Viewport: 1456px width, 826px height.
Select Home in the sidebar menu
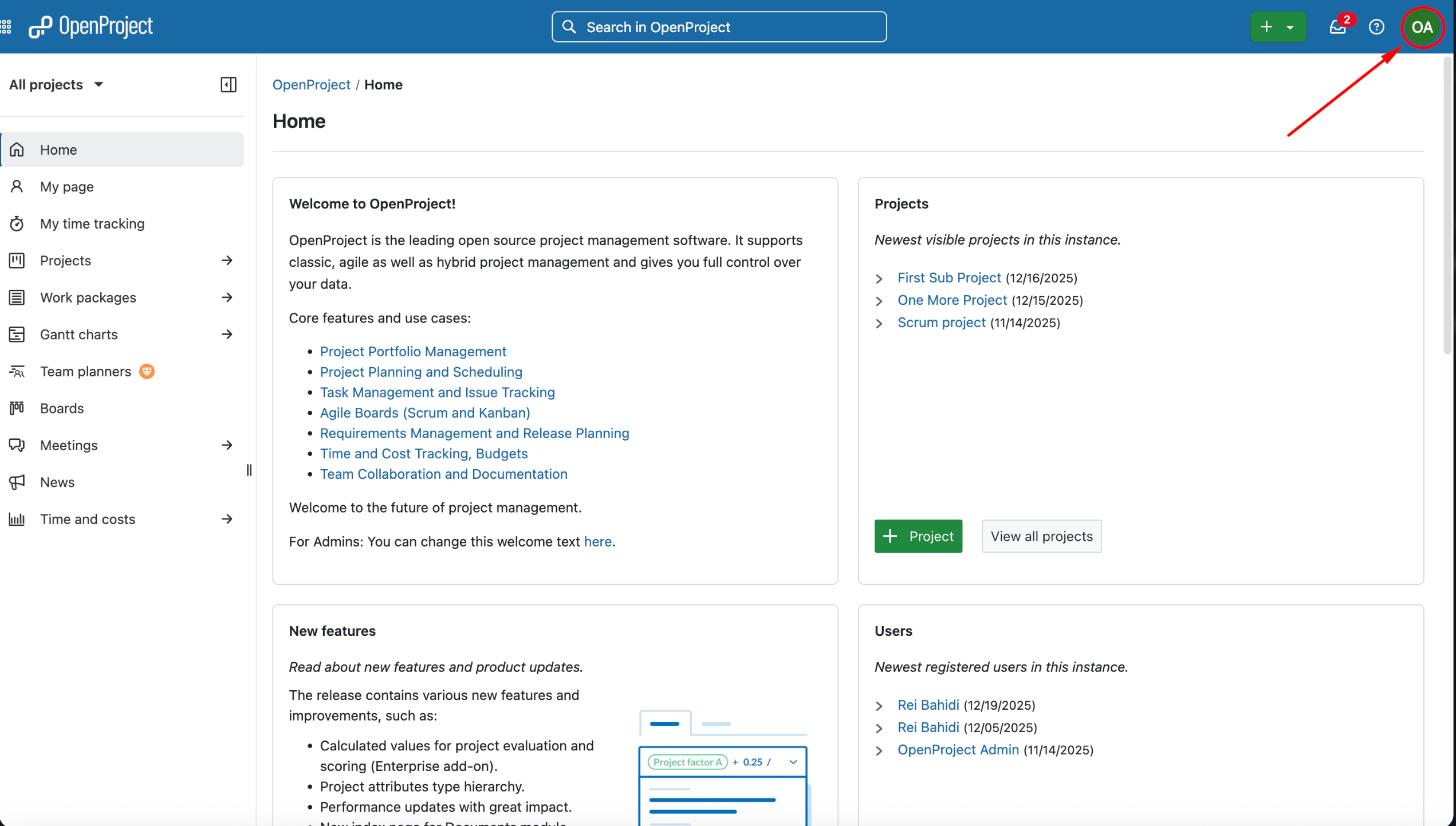pos(123,150)
